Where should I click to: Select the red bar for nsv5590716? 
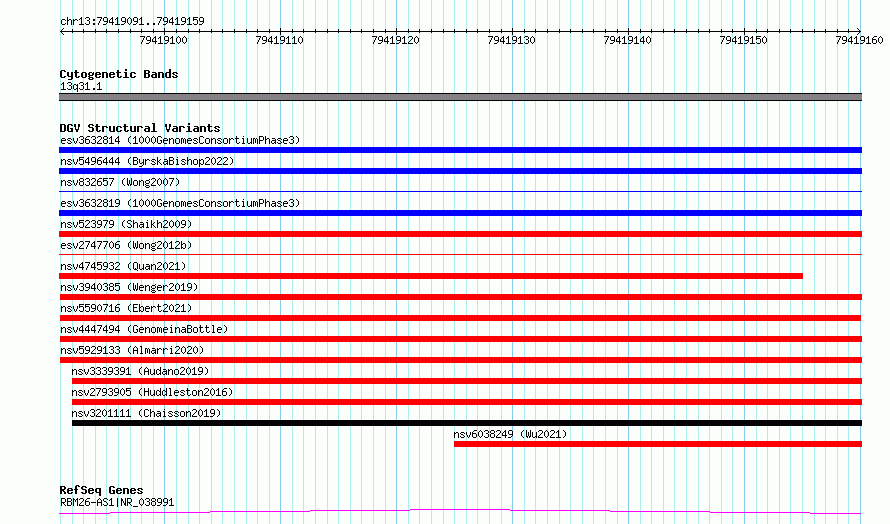click(x=460, y=318)
